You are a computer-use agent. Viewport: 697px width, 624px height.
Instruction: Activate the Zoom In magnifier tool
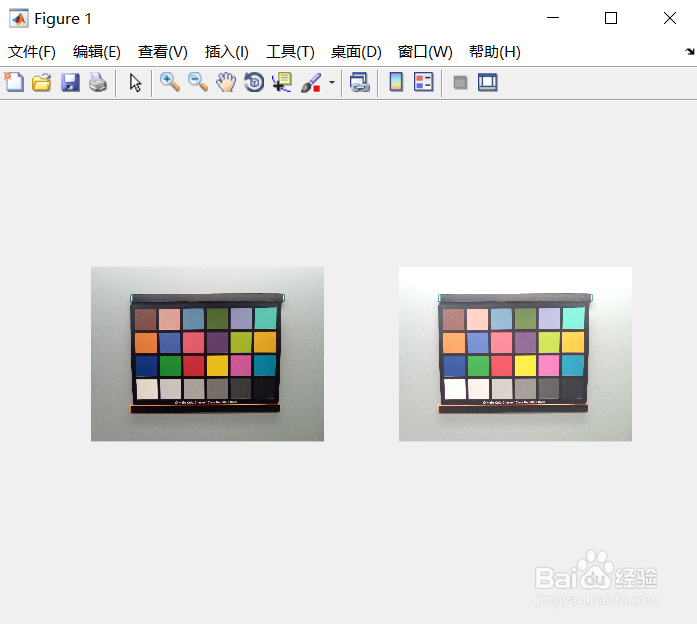click(x=170, y=83)
